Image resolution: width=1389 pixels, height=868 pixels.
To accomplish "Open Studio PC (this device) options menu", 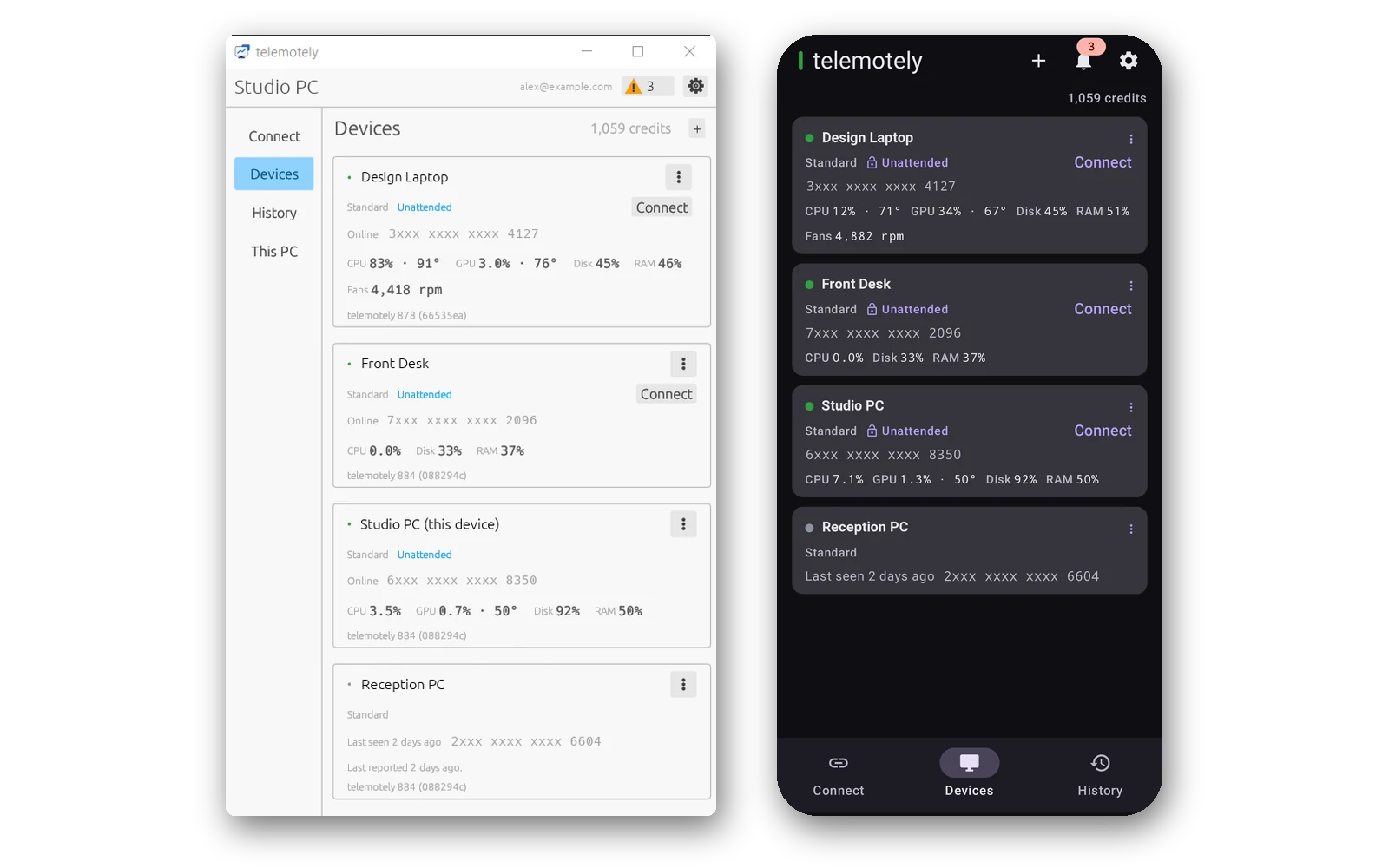I will tap(683, 524).
